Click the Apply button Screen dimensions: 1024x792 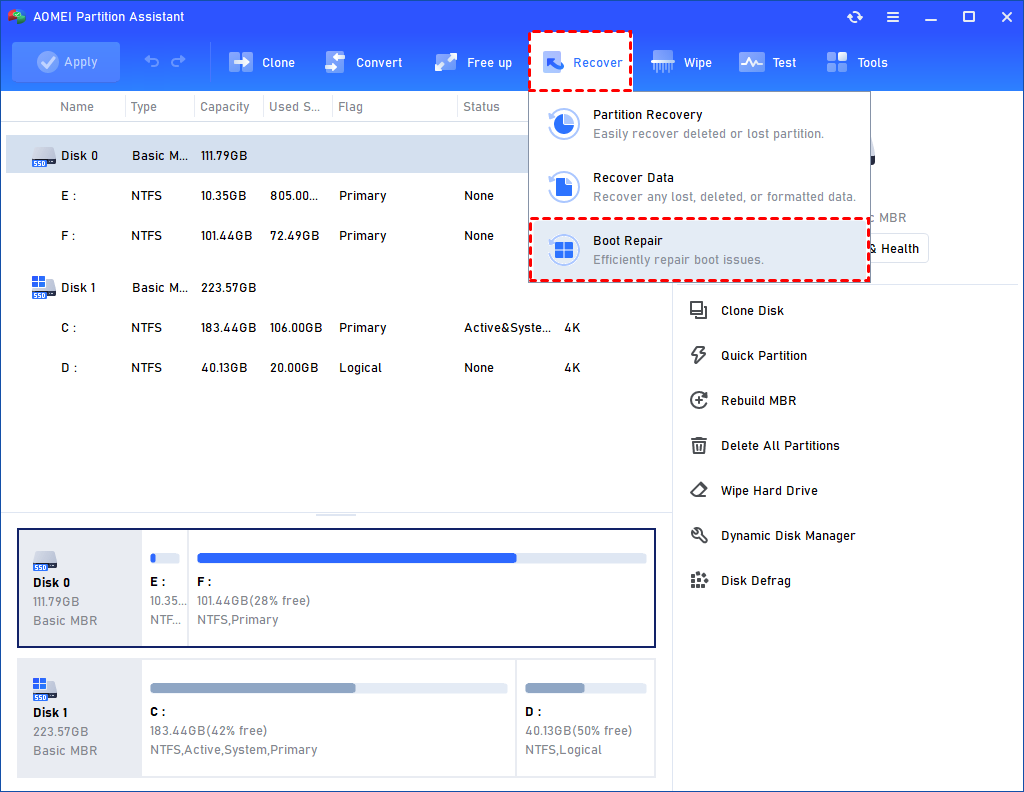[65, 62]
